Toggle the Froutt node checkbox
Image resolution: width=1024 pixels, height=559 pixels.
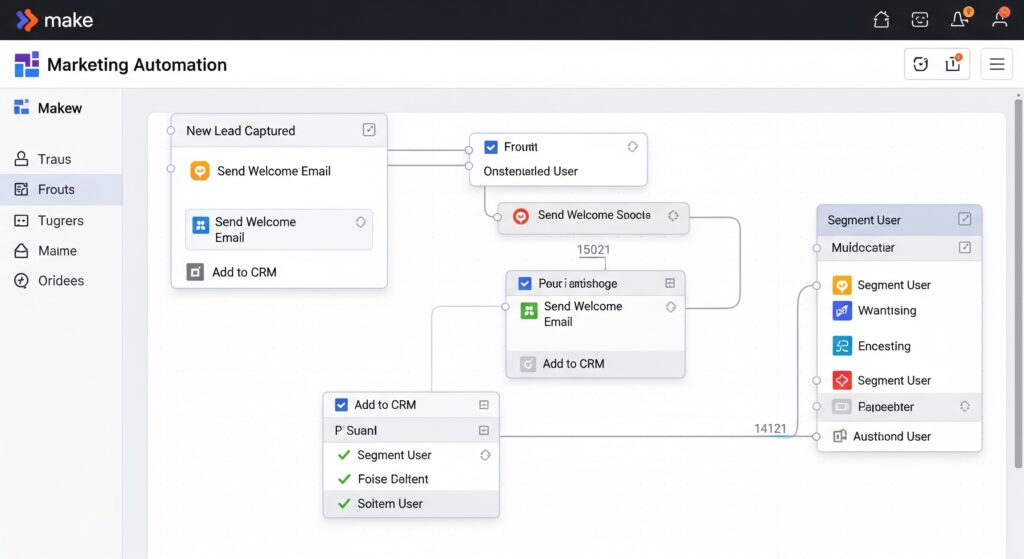coord(490,147)
